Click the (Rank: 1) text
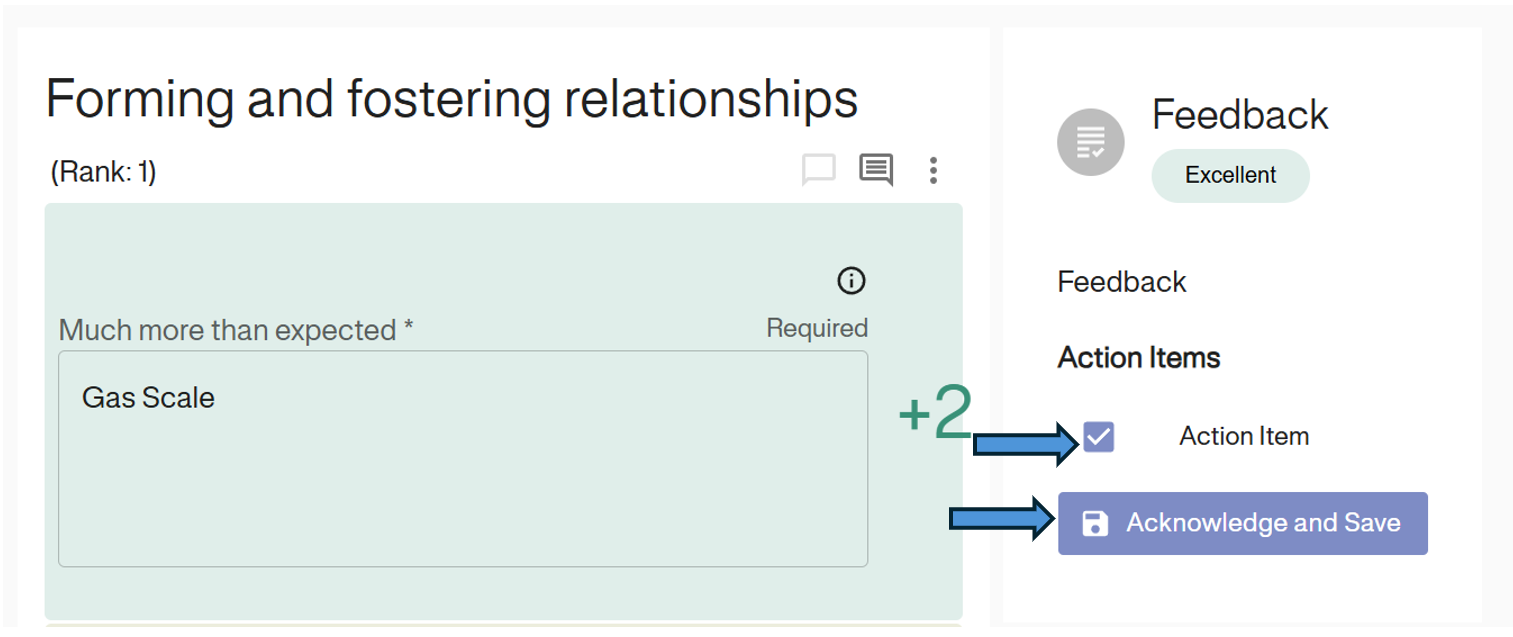The width and height of the screenshot is (1513, 637). click(103, 172)
